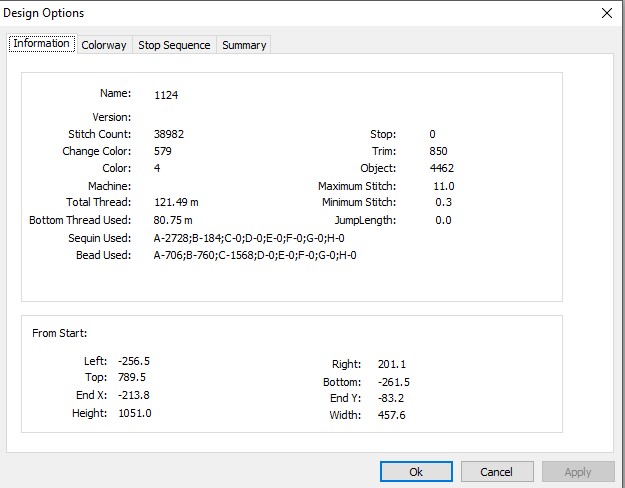625x488 pixels.
Task: Switch to the Colorway tab
Action: click(104, 45)
